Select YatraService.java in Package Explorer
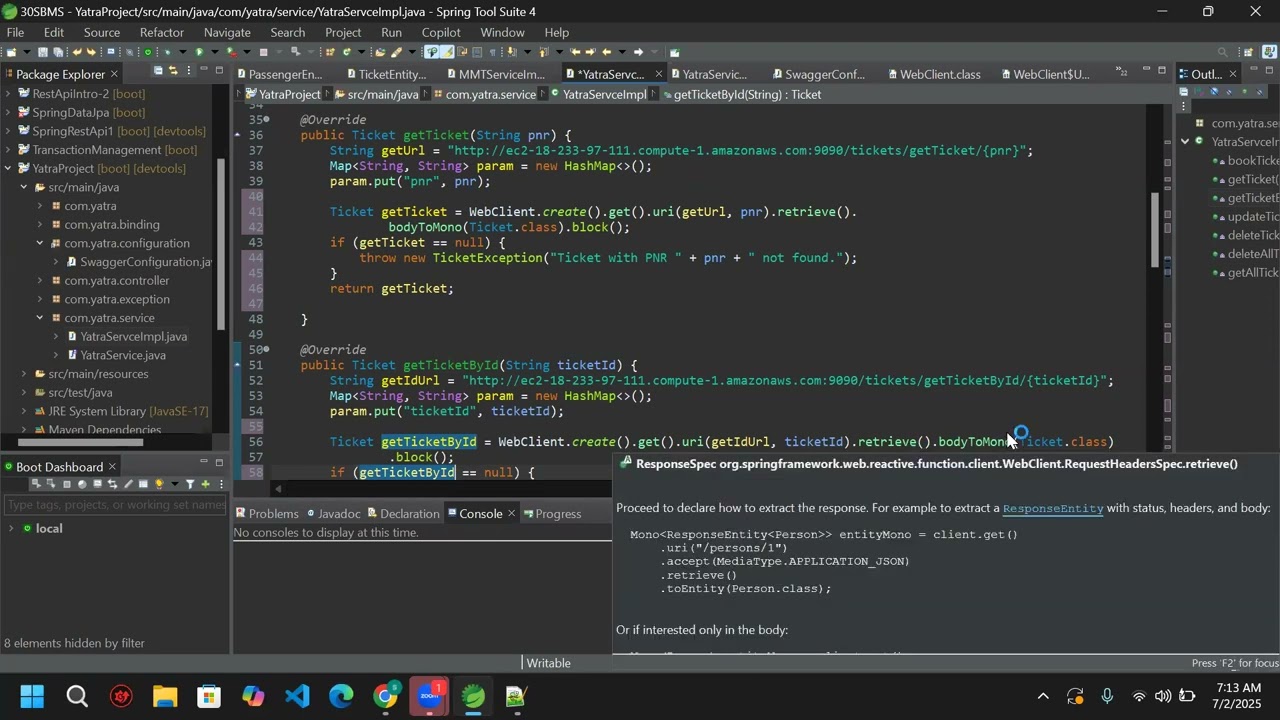 [123, 355]
